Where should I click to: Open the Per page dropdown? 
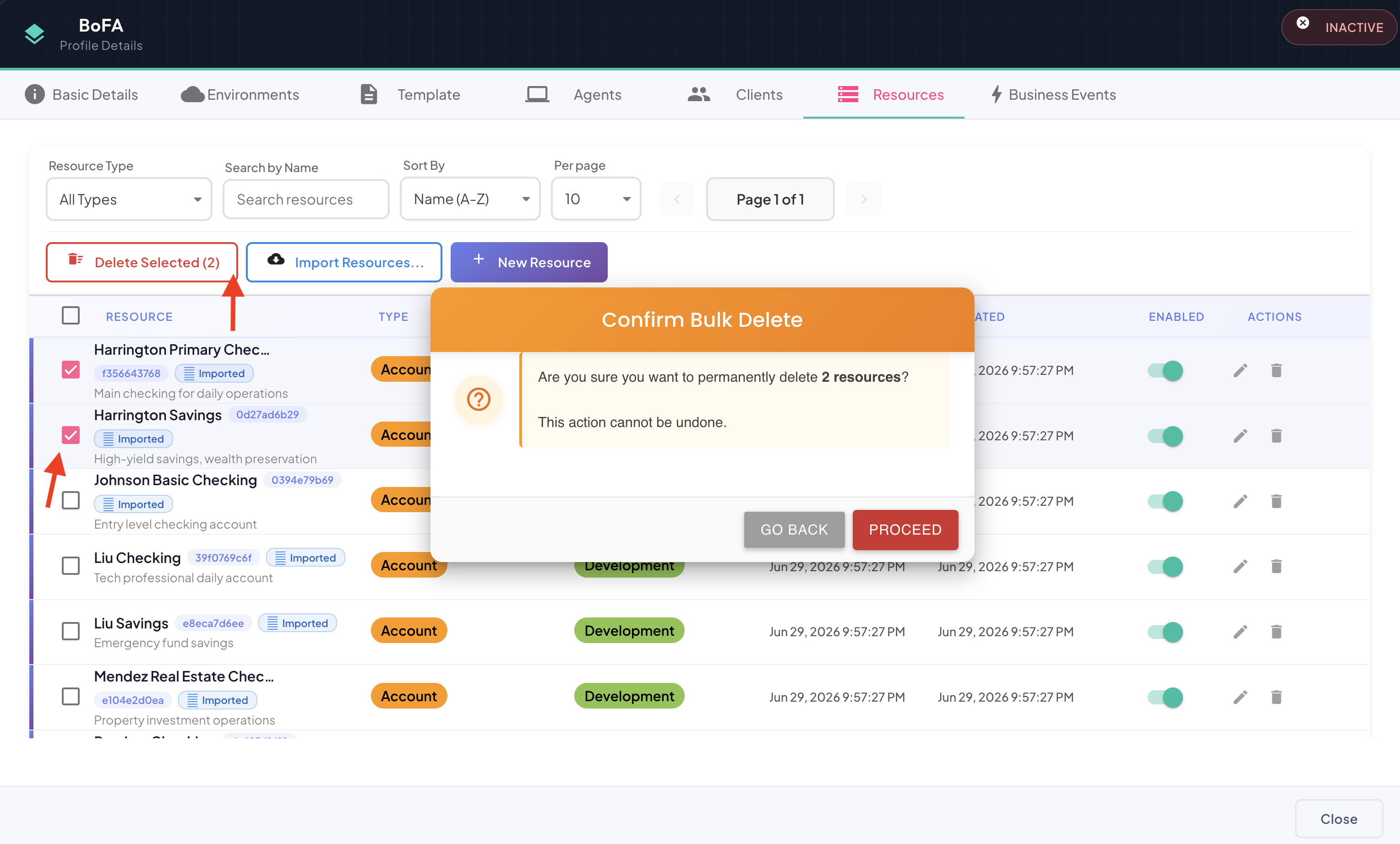596,199
